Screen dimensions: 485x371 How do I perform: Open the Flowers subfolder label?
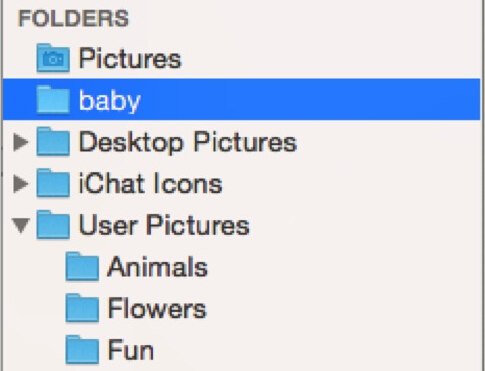coord(157,309)
